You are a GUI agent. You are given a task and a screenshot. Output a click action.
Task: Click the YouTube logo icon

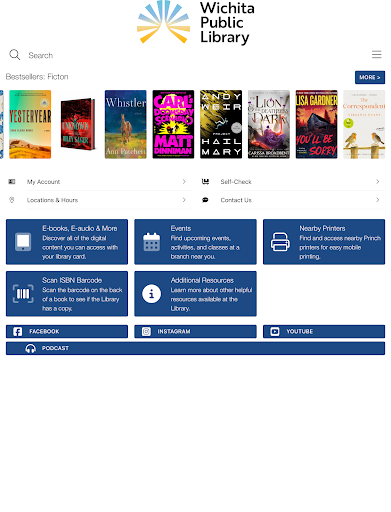click(275, 332)
